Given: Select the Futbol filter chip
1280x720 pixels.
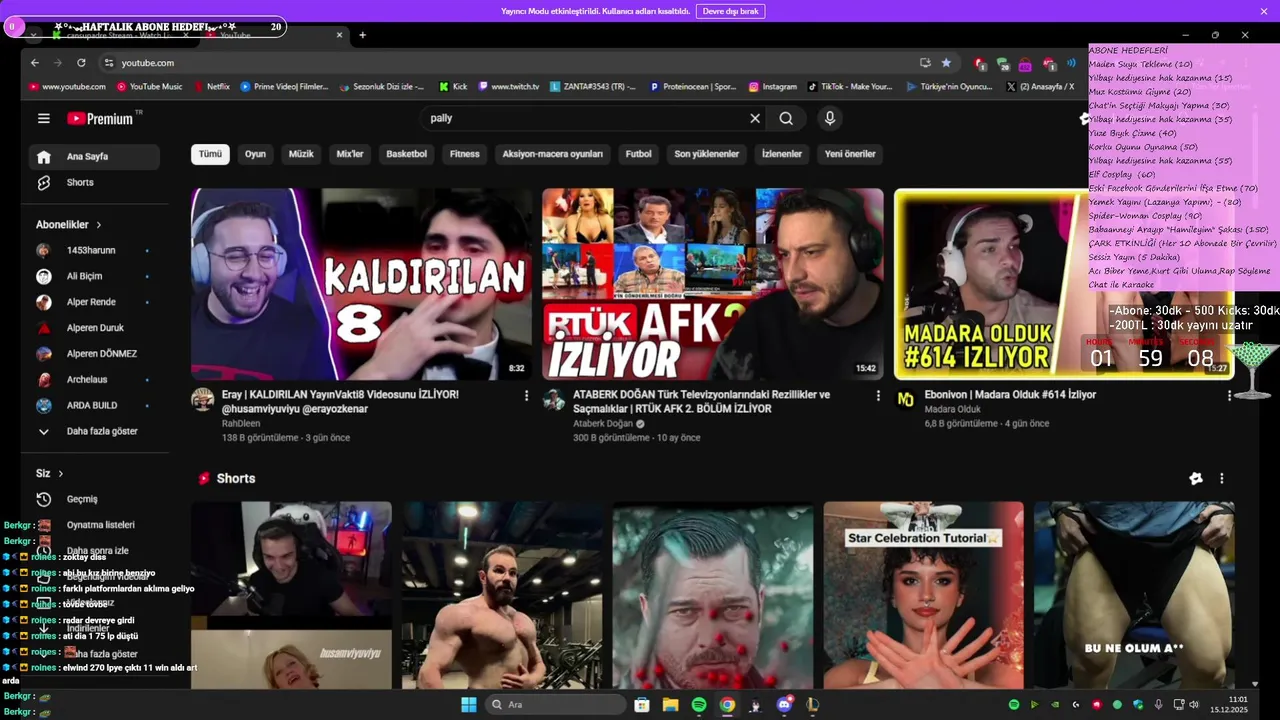Looking at the screenshot, I should pos(638,154).
